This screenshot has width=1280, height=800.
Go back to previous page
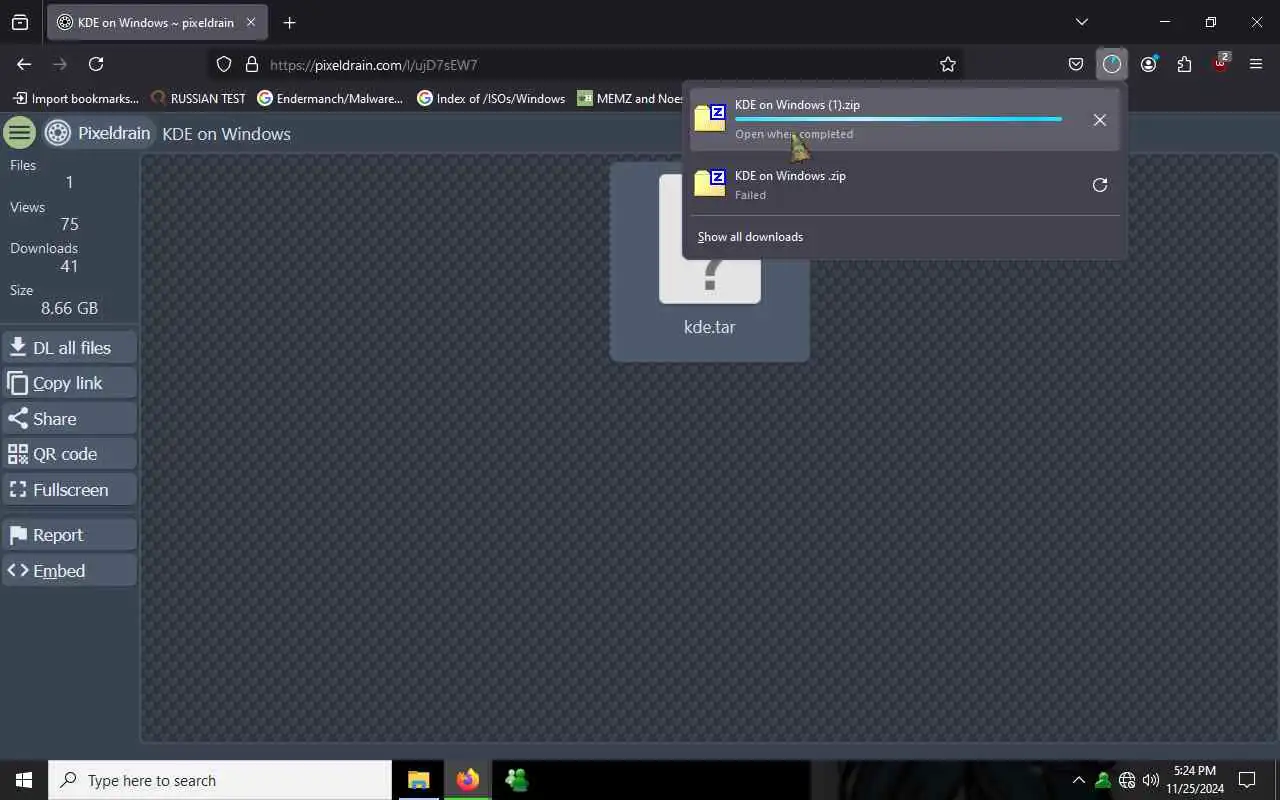click(x=24, y=64)
